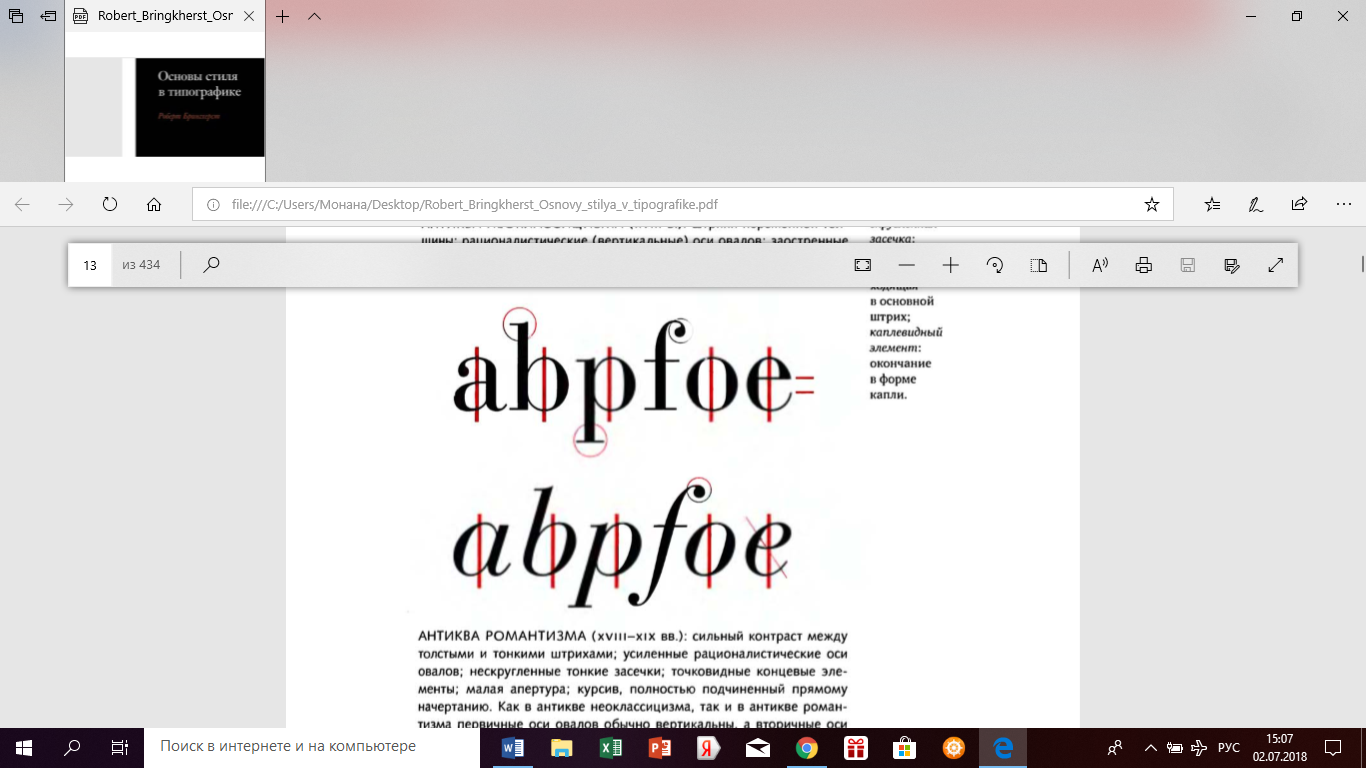Launch Google Chrome from the taskbar
This screenshot has height=768, width=1366.
click(806, 747)
